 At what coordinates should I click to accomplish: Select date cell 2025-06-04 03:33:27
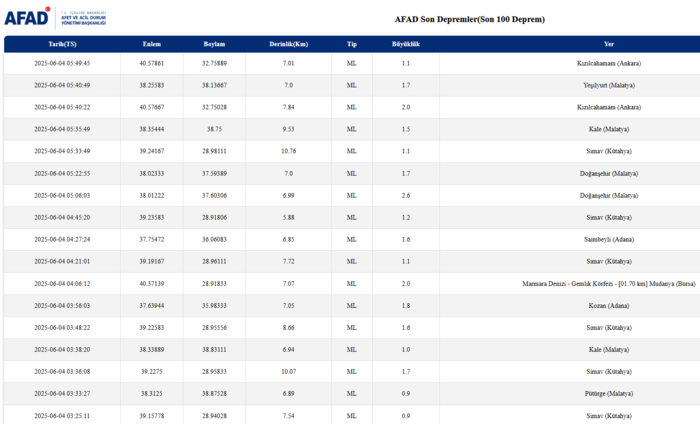coord(62,394)
